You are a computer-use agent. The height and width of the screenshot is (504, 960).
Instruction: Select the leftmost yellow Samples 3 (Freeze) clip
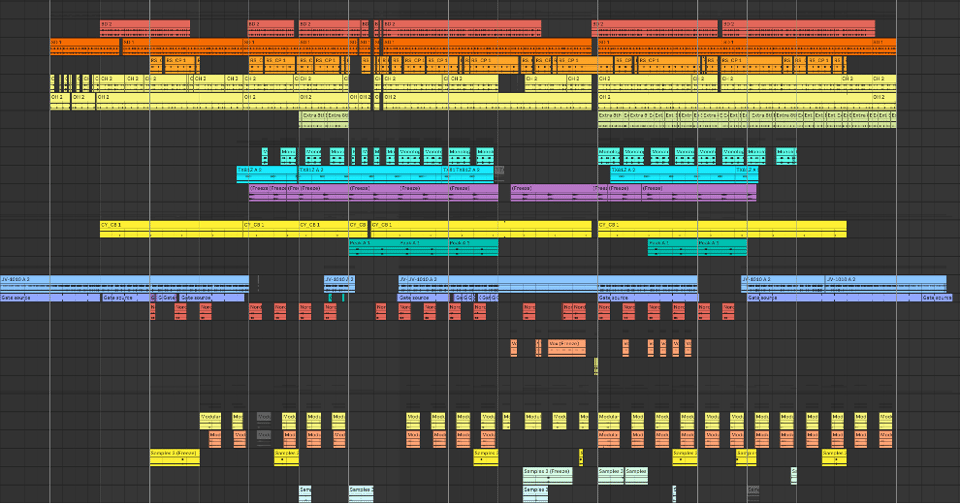tap(174, 454)
